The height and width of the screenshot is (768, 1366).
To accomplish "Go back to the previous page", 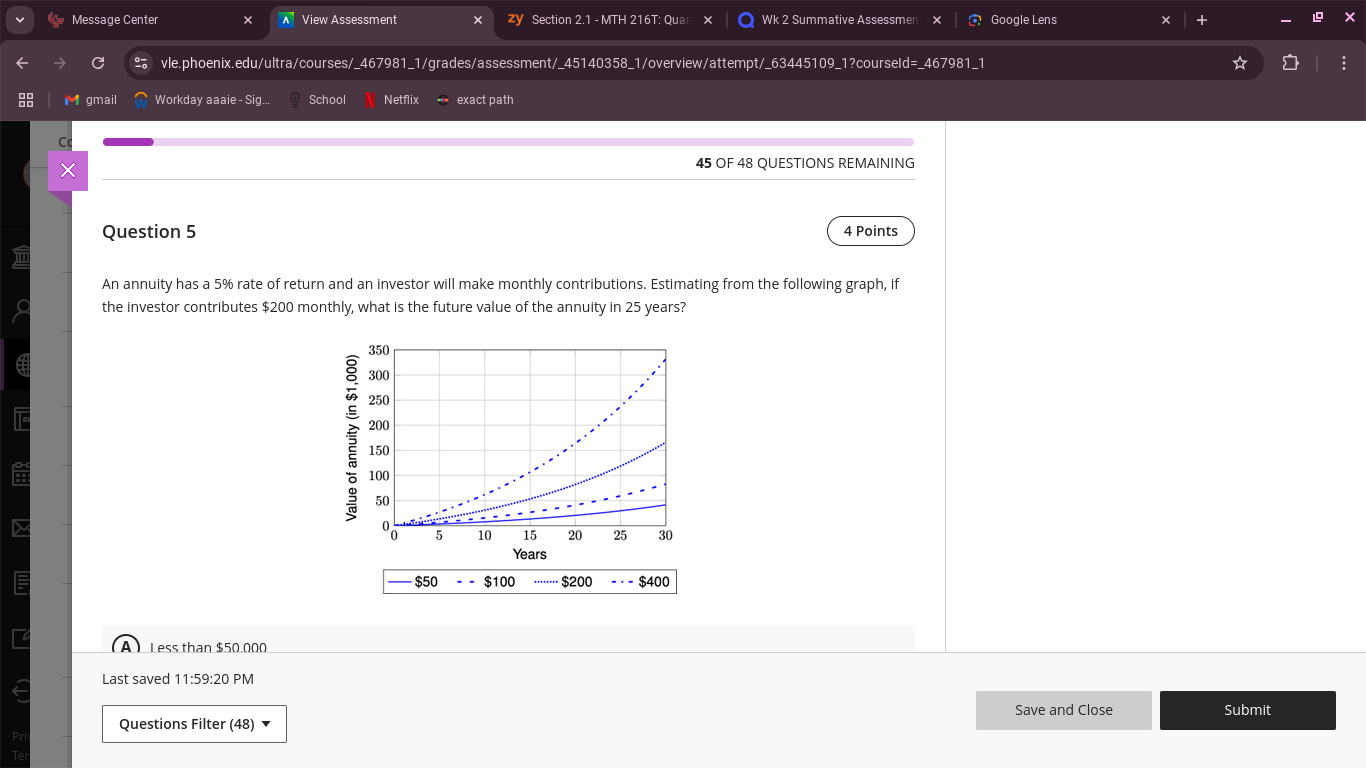I will click(23, 63).
